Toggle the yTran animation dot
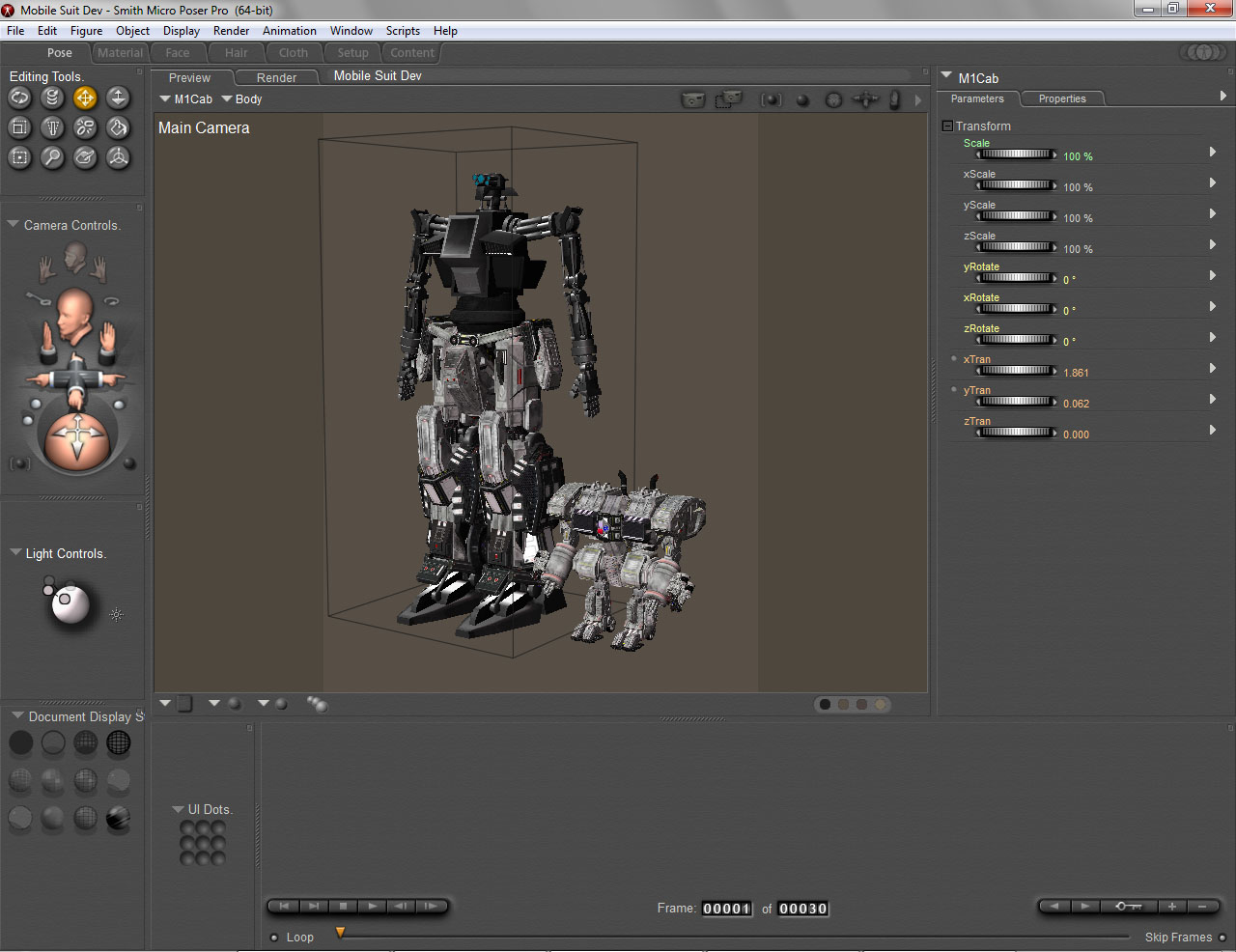Viewport: 1236px width, 952px height. (954, 390)
